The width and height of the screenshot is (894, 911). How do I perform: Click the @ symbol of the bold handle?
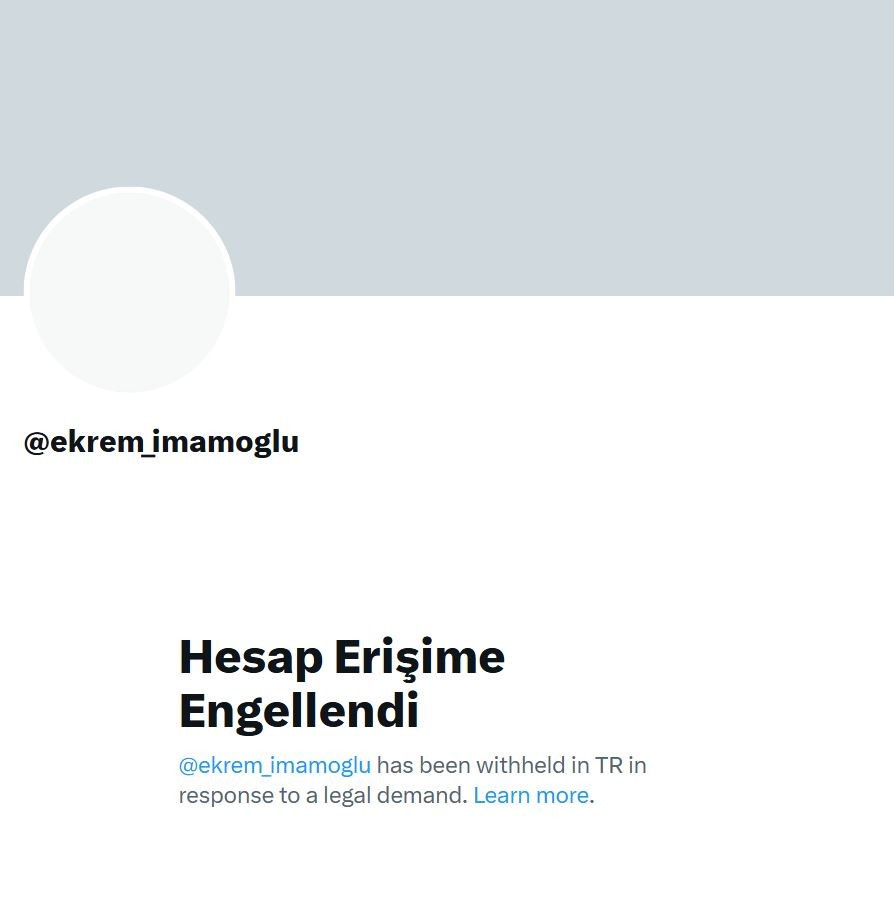[x=36, y=443]
